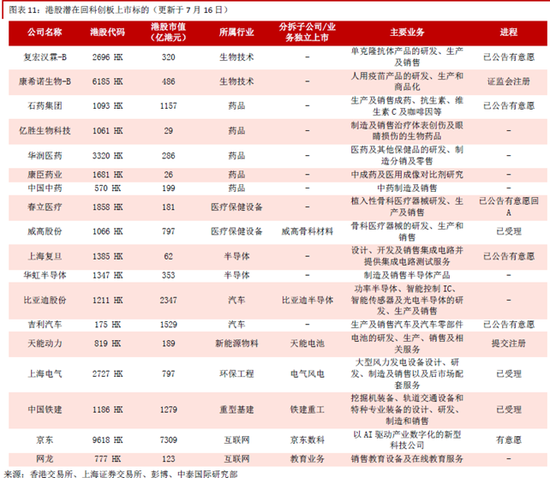
Task: Click the 天能电池 spin-off cell
Action: click(x=307, y=343)
